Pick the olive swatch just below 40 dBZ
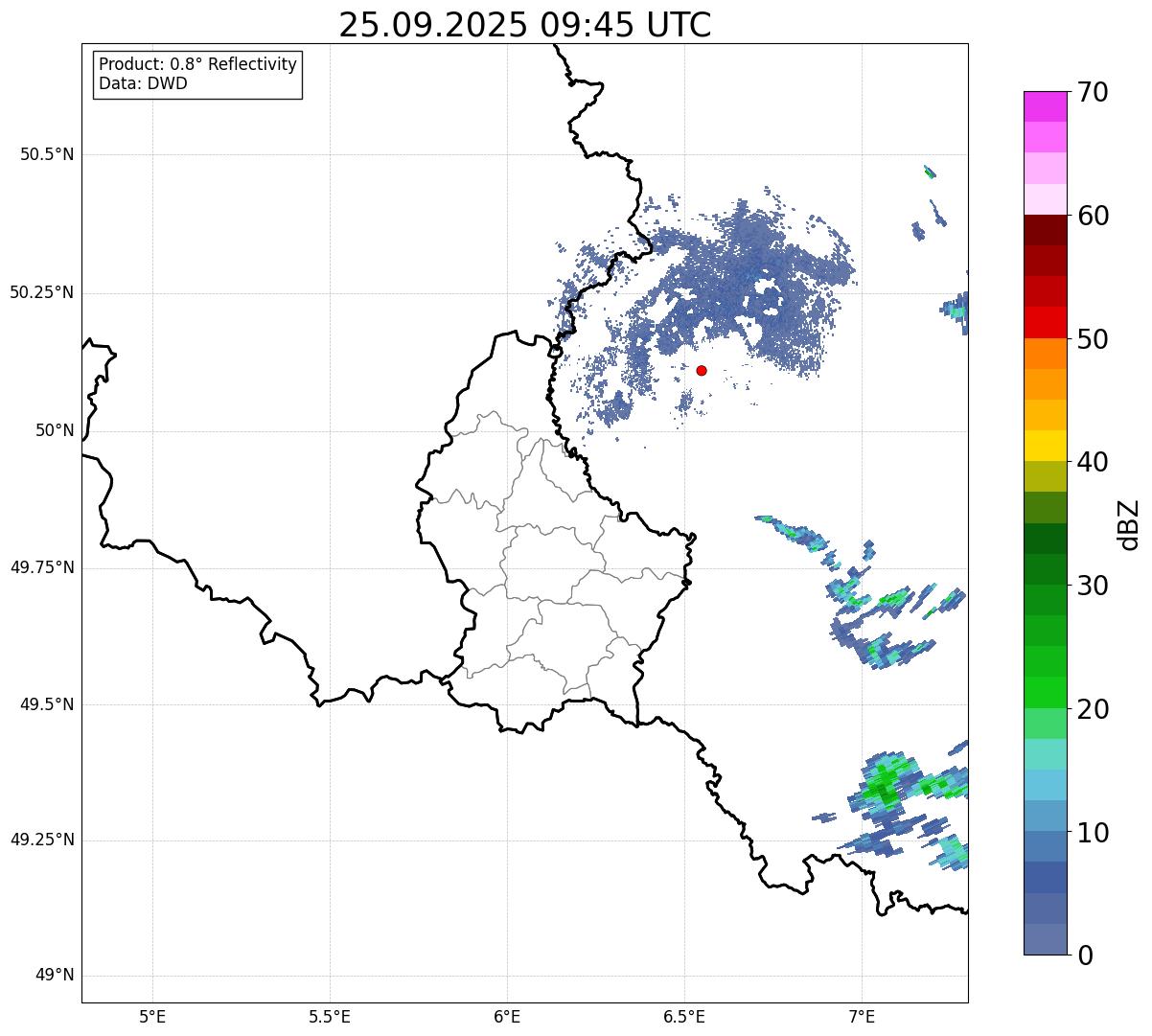This screenshot has height=1036, width=1152. [1046, 476]
